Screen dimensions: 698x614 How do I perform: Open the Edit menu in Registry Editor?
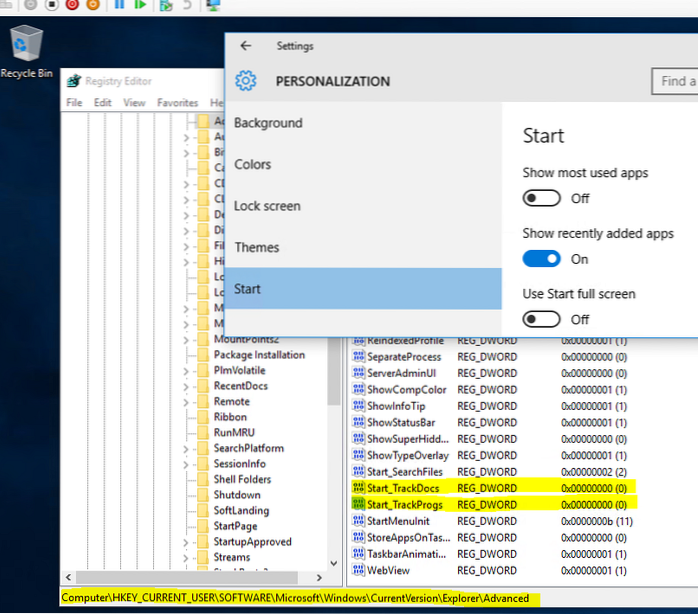pyautogui.click(x=103, y=103)
